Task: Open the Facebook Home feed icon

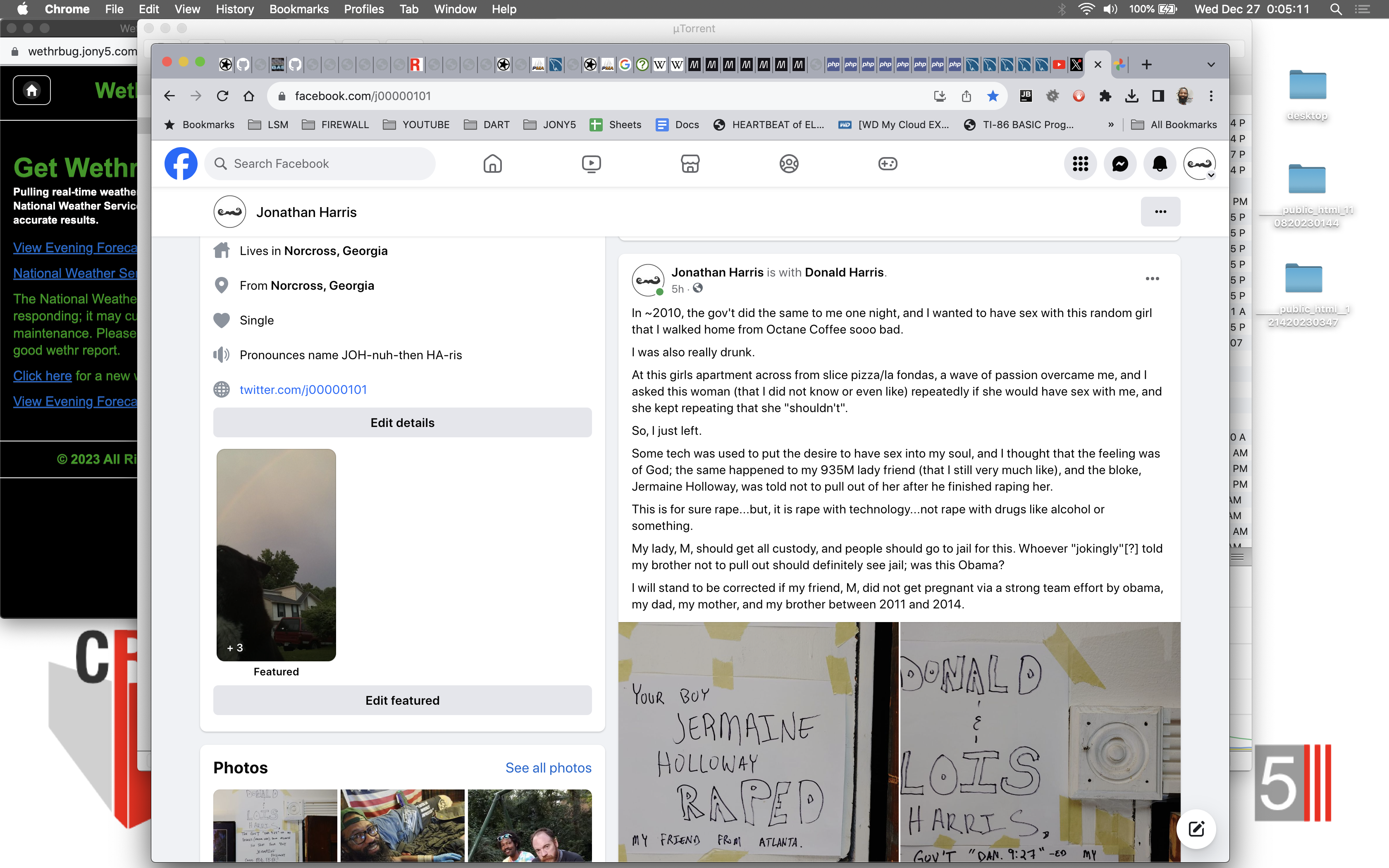Action: pos(492,164)
